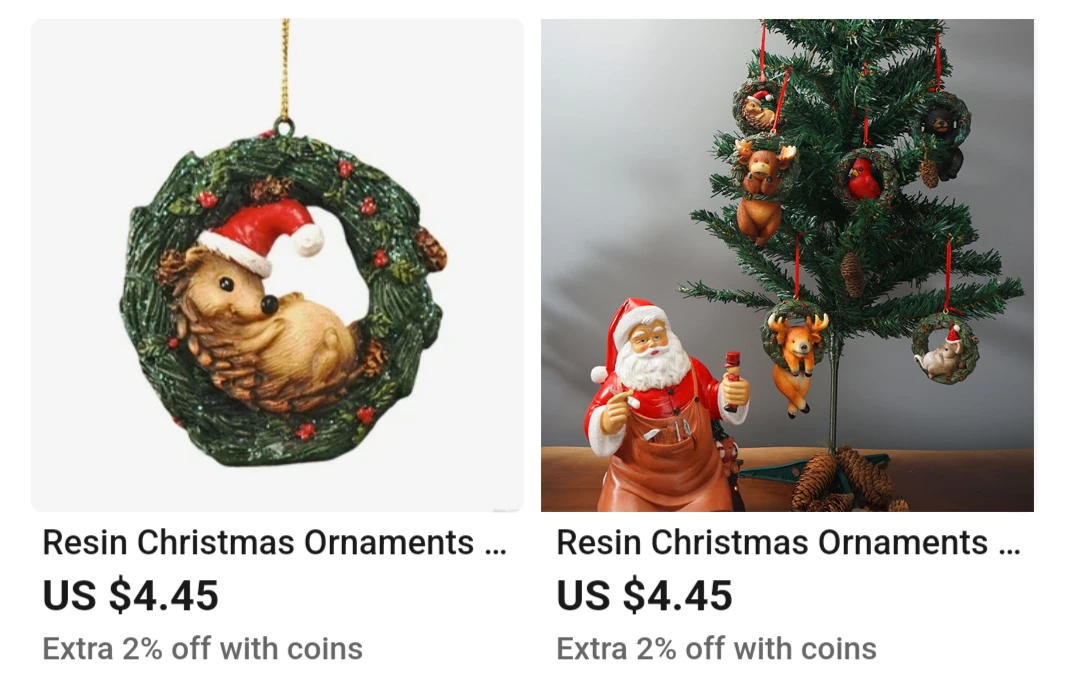Click the moose ornament hanging on tree

coord(762,188)
